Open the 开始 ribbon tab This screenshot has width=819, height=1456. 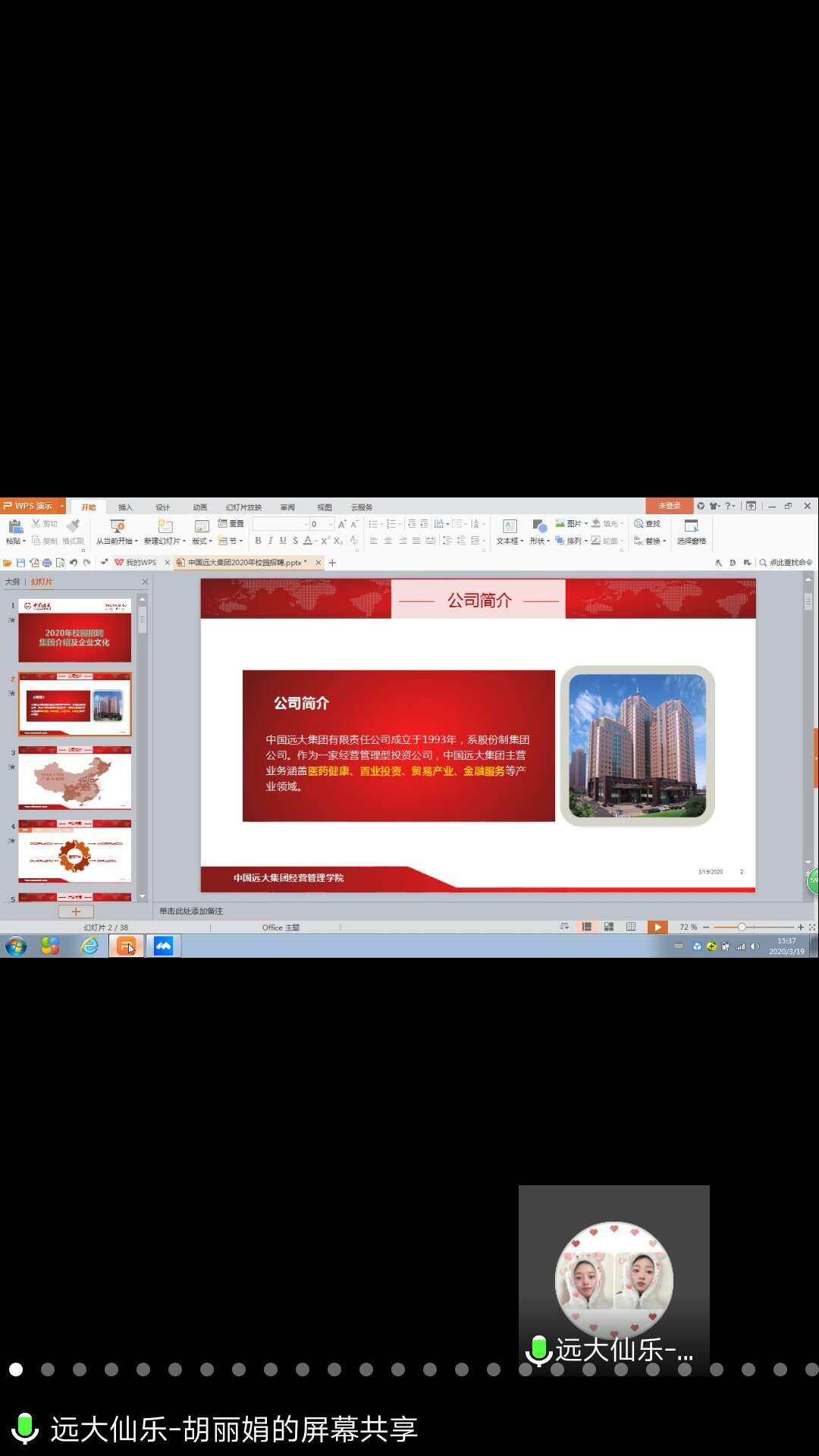[89, 507]
